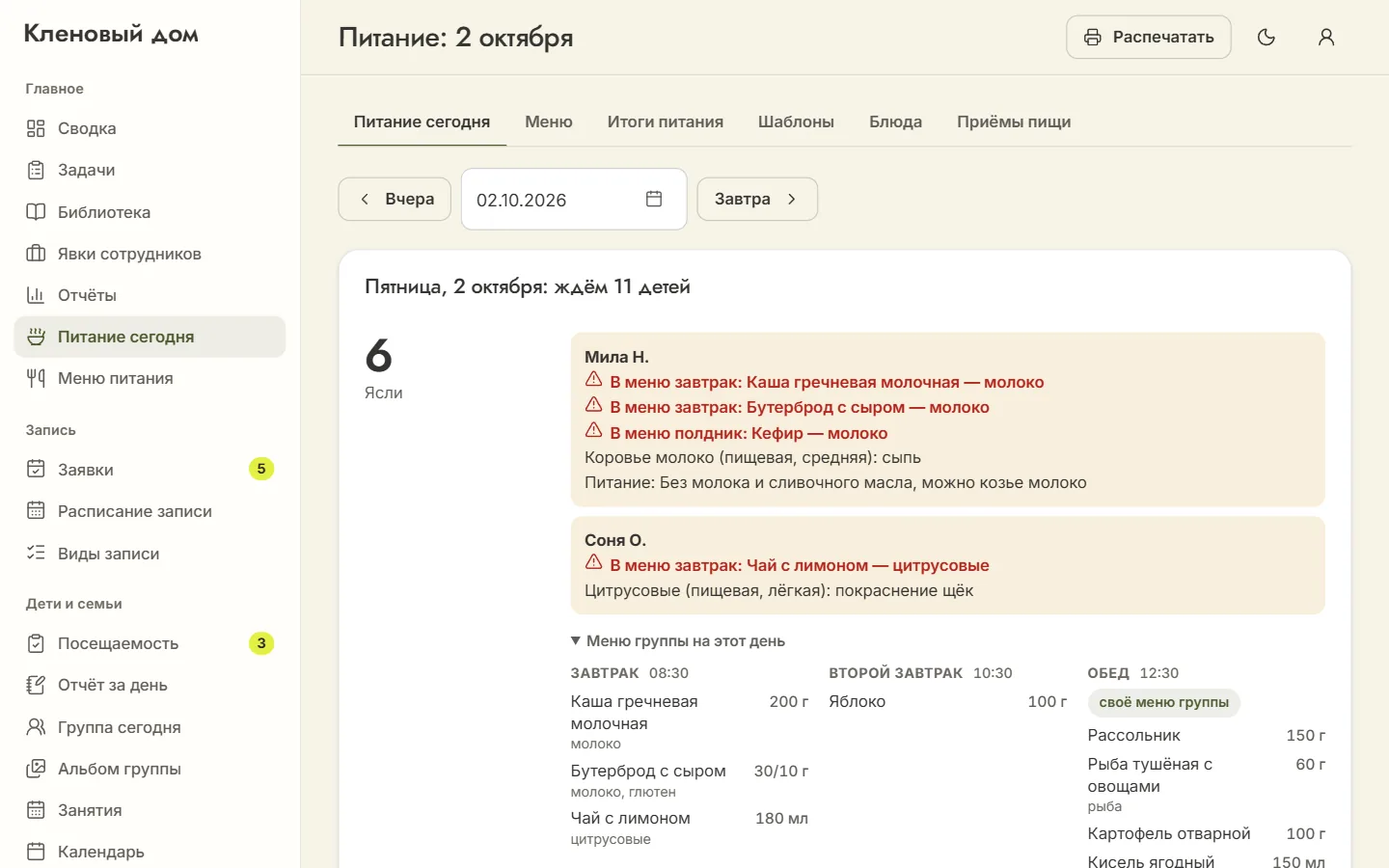Image resolution: width=1389 pixels, height=868 pixels.
Task: Click Занятия calendar icon
Action: 36,810
